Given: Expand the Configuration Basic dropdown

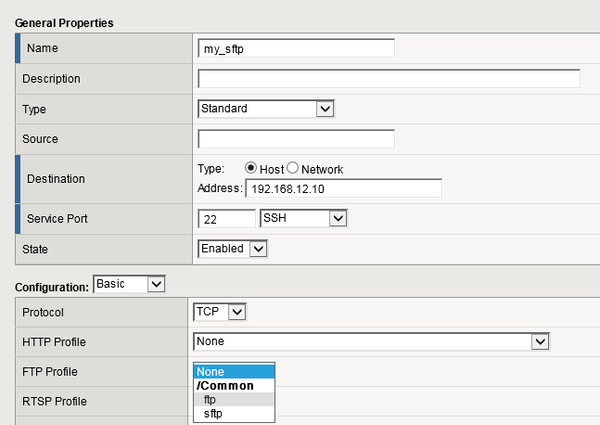Looking at the screenshot, I should [x=129, y=284].
